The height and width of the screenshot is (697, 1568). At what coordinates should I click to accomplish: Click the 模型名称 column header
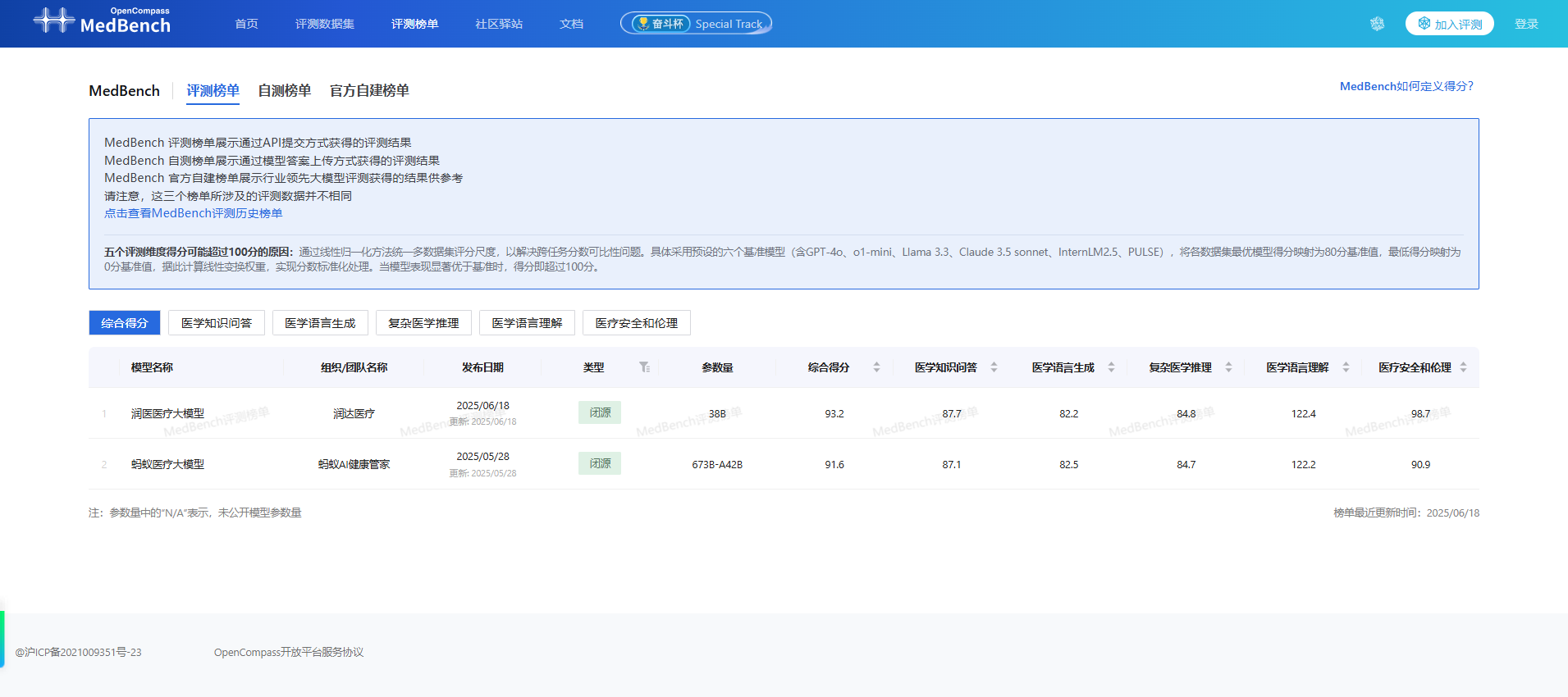152,367
